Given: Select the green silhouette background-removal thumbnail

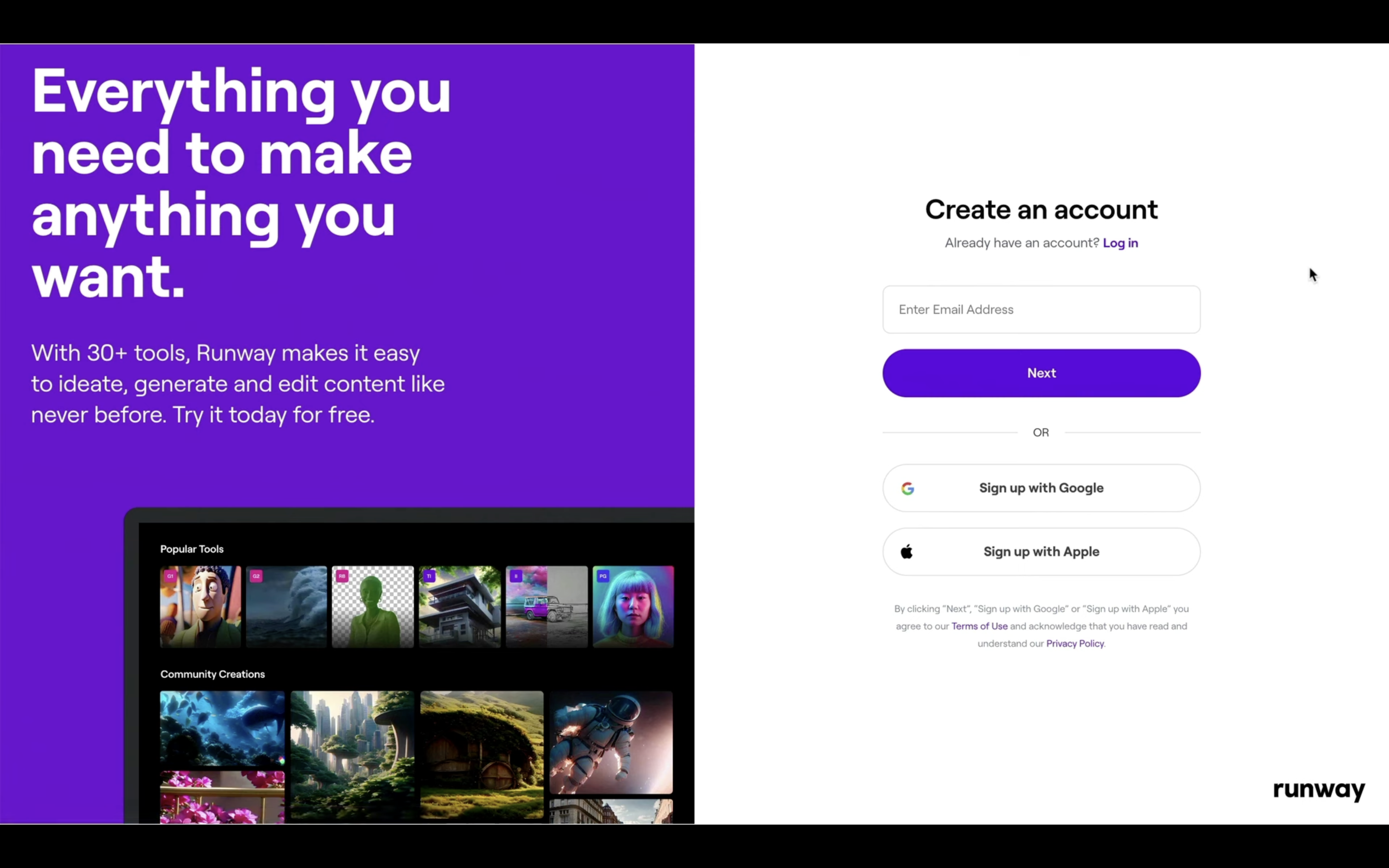Looking at the screenshot, I should point(372,607).
